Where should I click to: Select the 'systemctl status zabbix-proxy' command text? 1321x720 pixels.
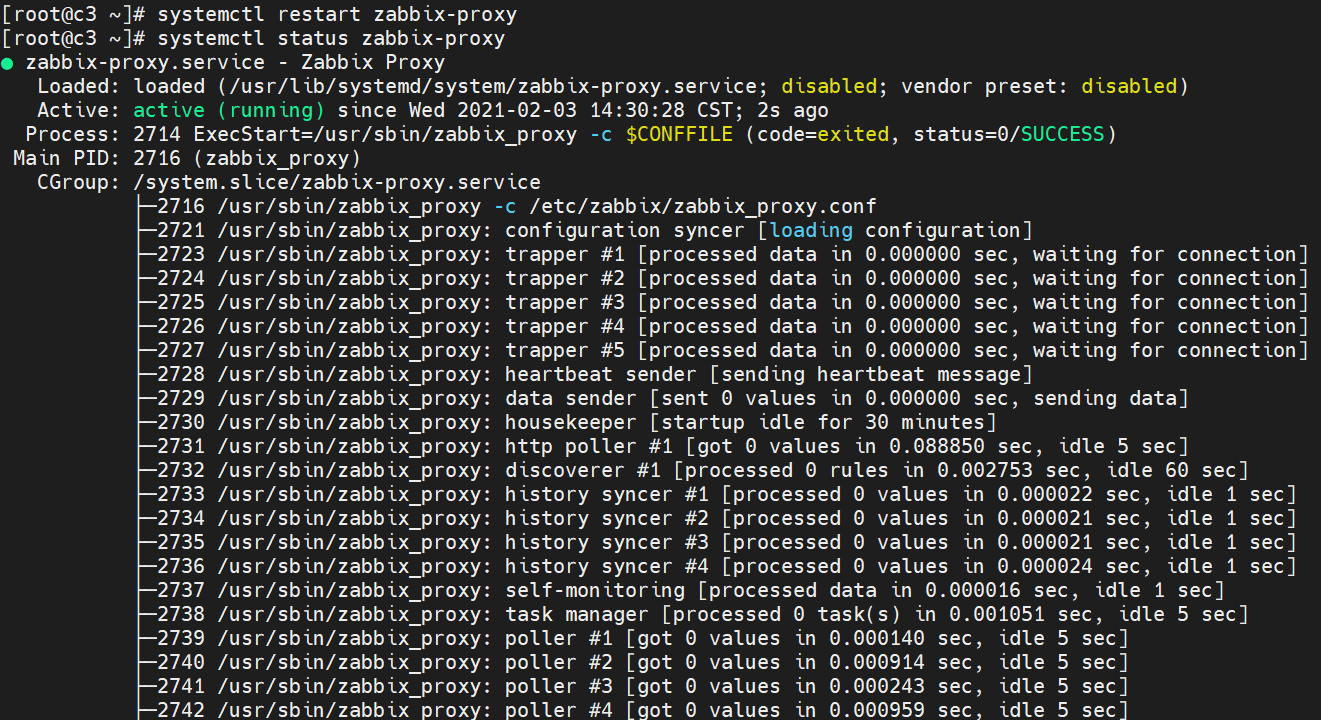(331, 39)
